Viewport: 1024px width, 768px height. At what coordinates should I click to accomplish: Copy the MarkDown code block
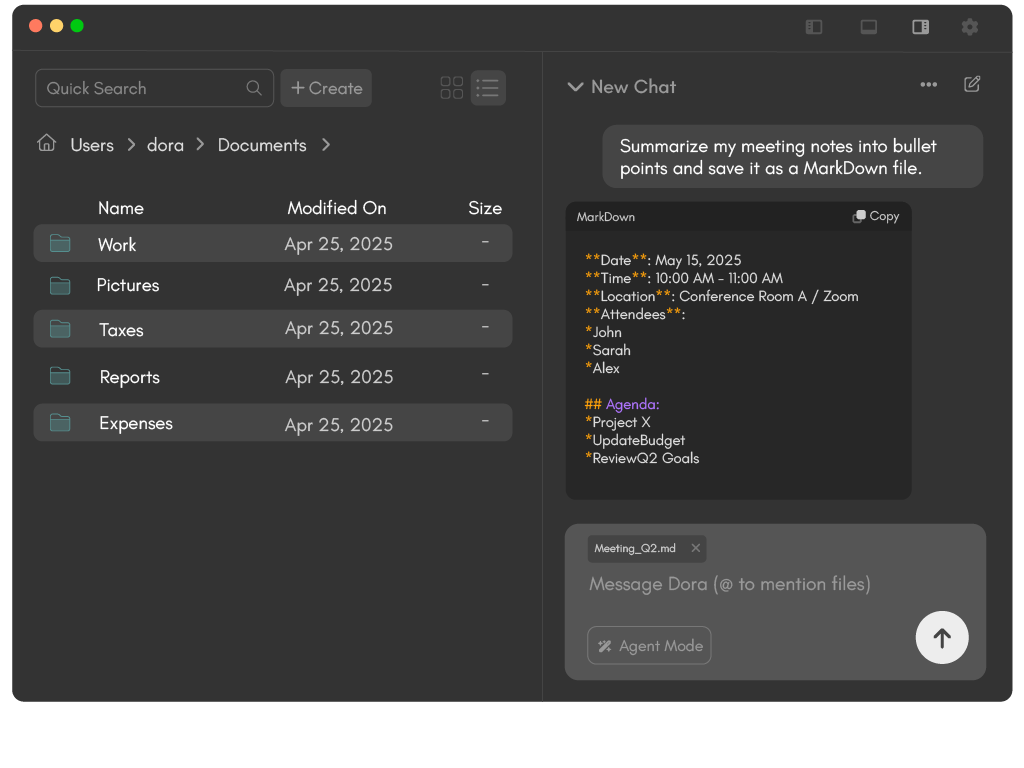[x=876, y=216]
